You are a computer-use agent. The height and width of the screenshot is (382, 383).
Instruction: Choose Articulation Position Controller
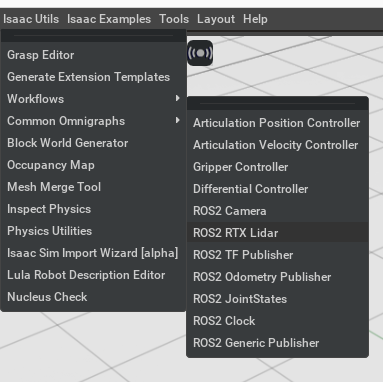point(277,123)
